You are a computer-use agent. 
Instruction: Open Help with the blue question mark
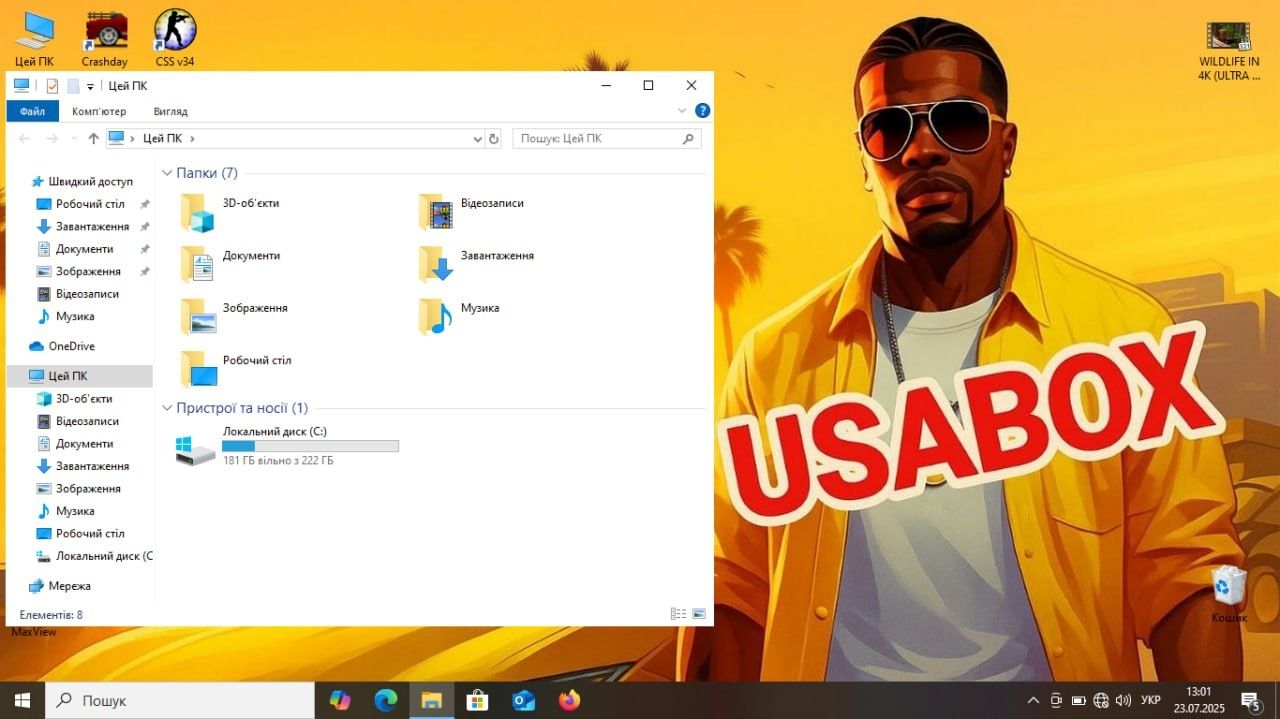[x=702, y=111]
